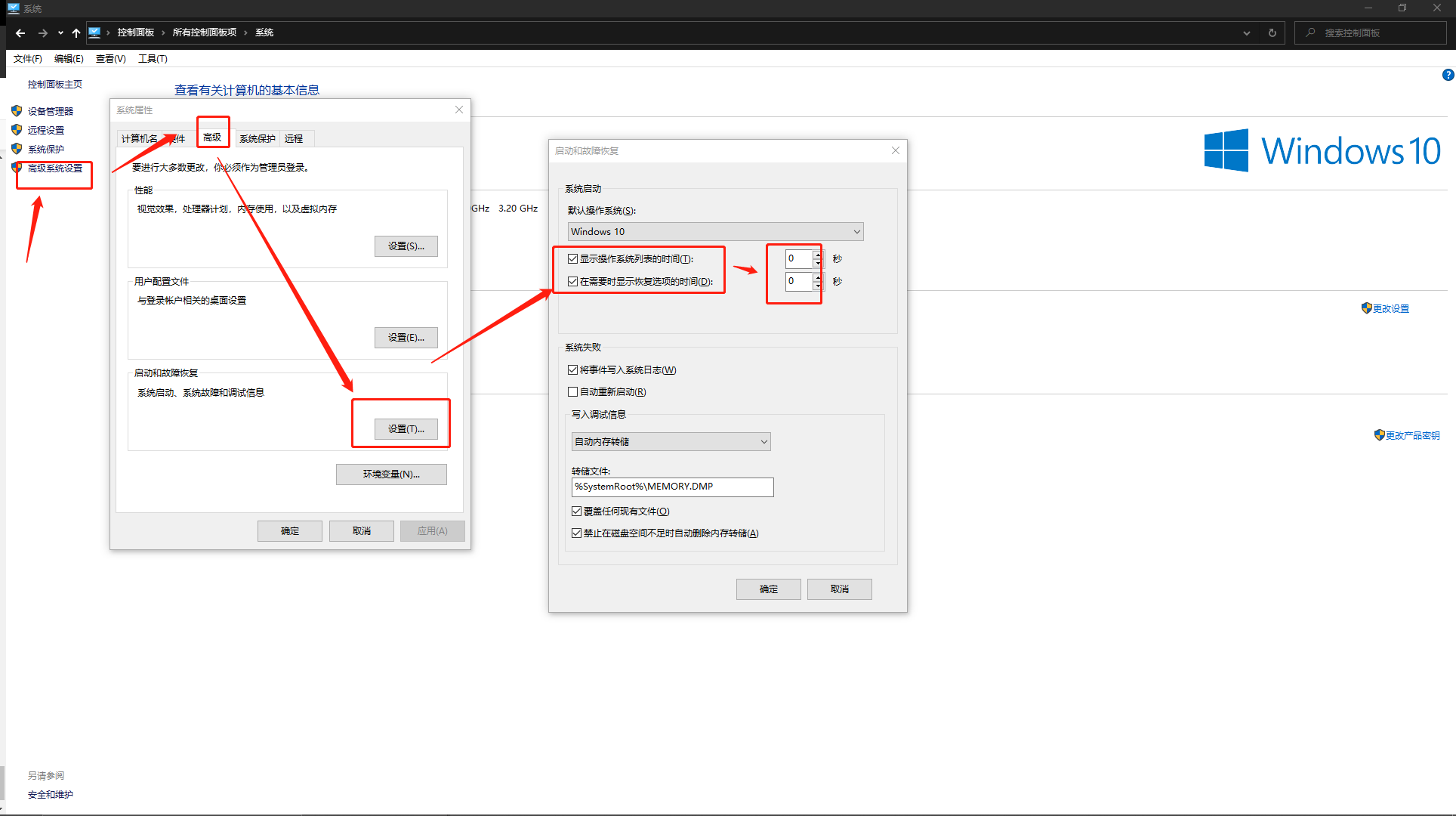Viewport: 1456px width, 816px height.
Task: Click 确定 in 启动和故障恢复 dialog
Action: (x=768, y=589)
